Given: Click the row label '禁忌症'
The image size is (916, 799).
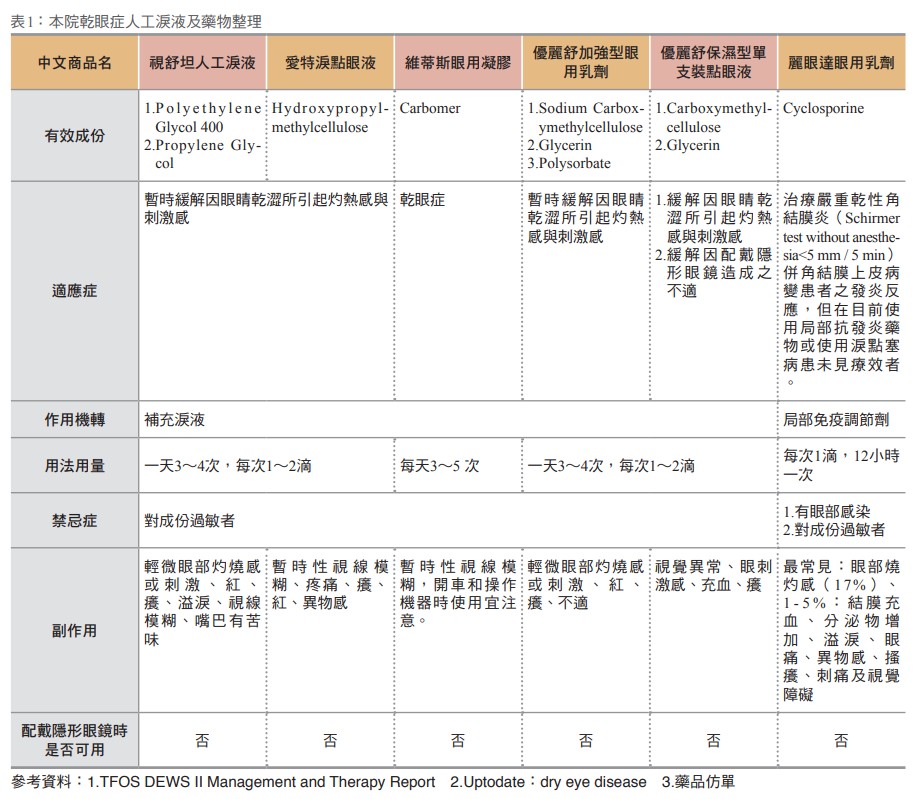Looking at the screenshot, I should (x=74, y=520).
